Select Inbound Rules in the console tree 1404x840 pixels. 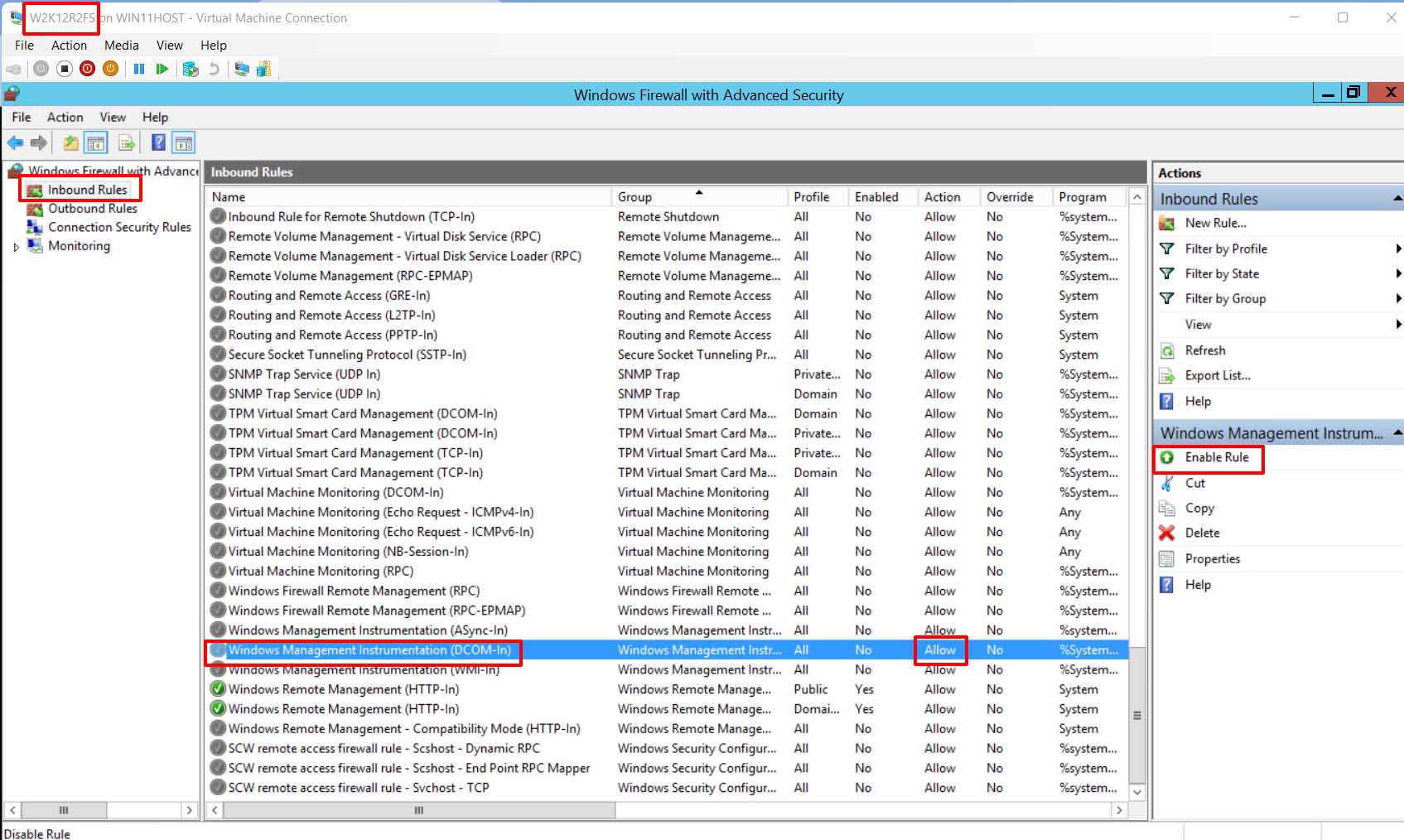[x=87, y=190]
